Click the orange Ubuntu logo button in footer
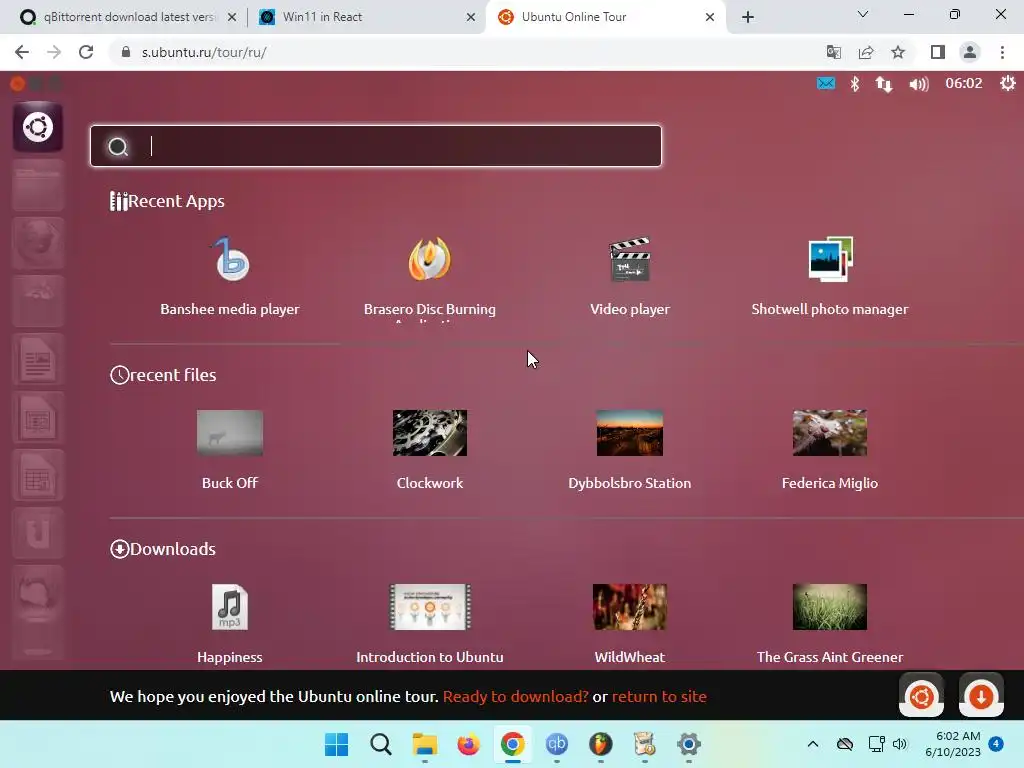 click(921, 696)
